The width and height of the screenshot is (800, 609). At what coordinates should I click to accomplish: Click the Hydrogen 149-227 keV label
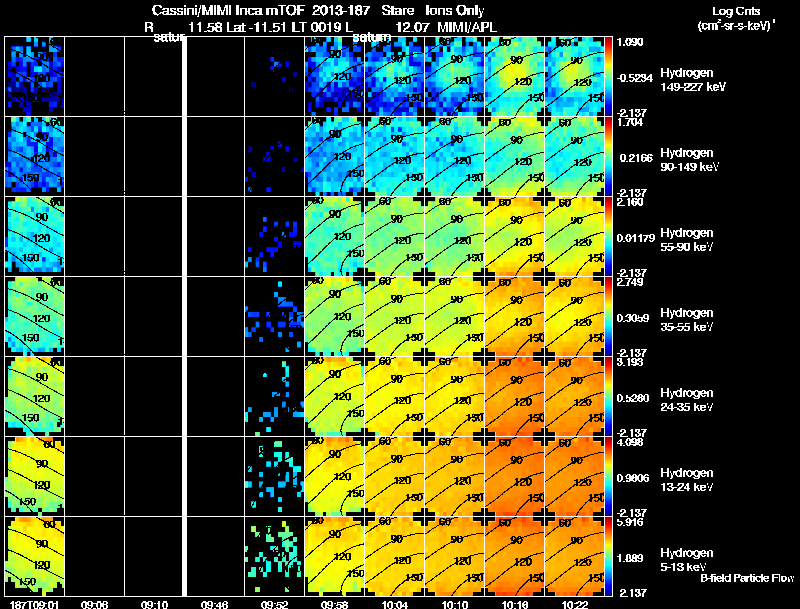tap(693, 80)
